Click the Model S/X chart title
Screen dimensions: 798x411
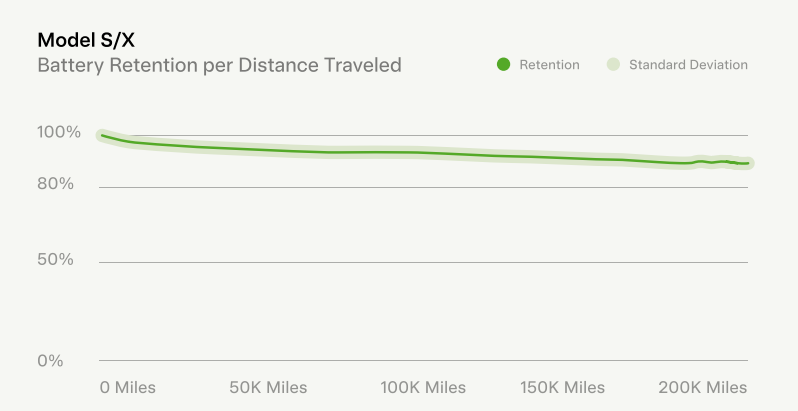pos(86,41)
